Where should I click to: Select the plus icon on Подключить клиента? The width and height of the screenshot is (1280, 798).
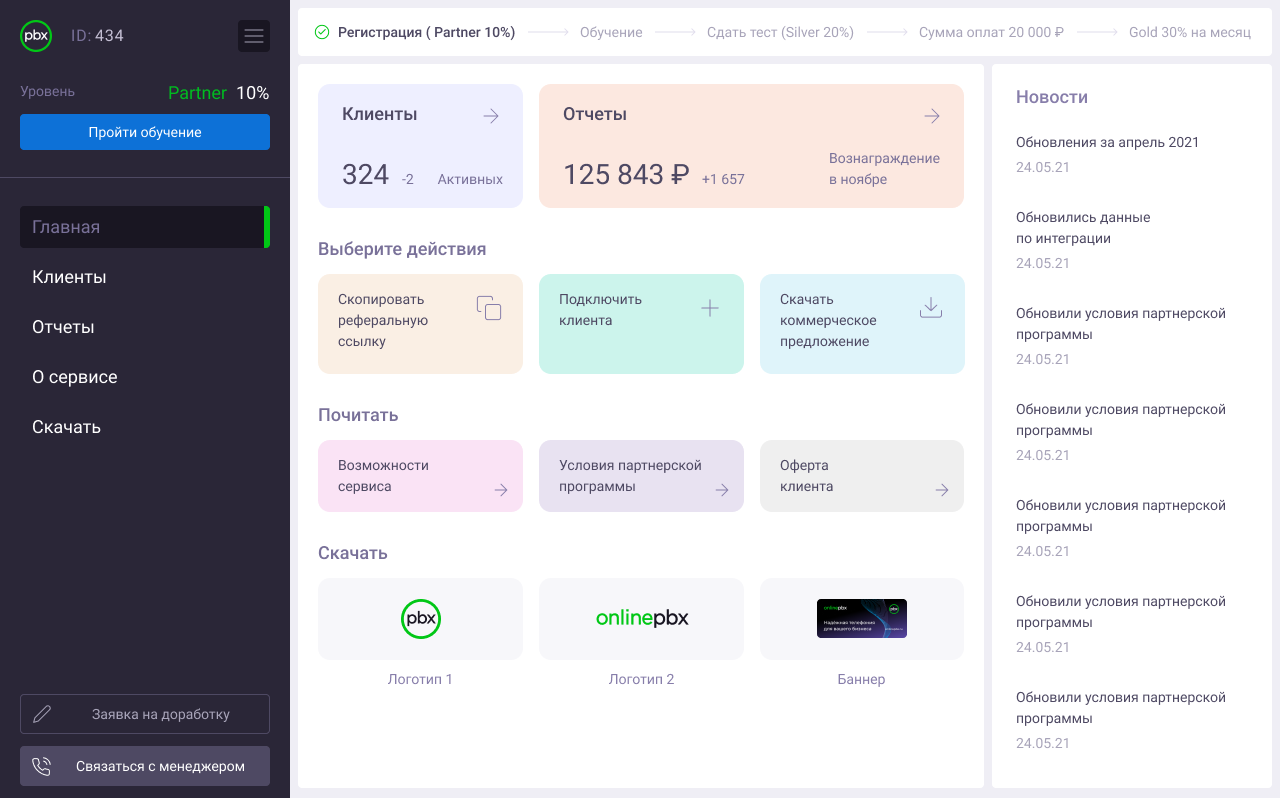[x=710, y=309]
